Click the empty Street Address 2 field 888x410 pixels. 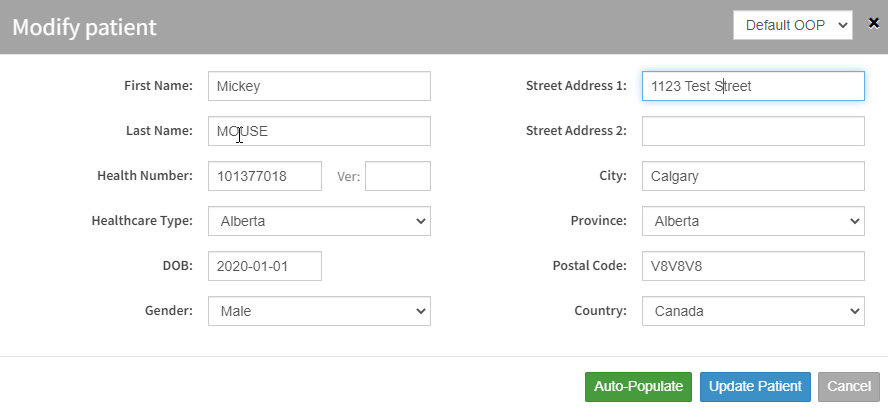753,131
